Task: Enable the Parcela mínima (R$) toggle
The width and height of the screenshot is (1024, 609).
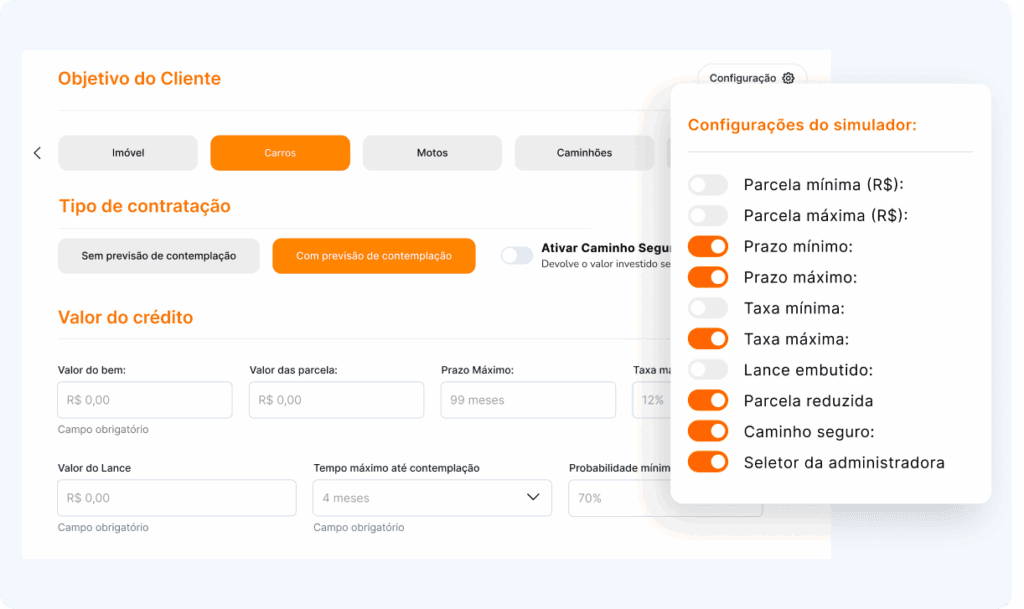Action: tap(708, 185)
